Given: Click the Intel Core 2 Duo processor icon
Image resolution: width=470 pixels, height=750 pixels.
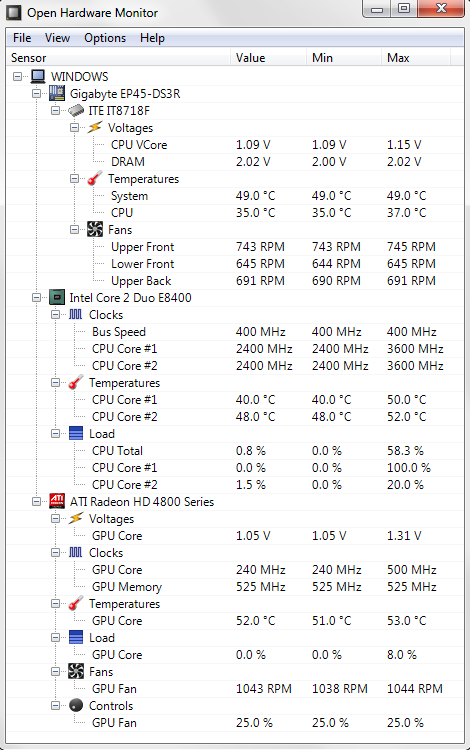Looking at the screenshot, I should pyautogui.click(x=57, y=298).
